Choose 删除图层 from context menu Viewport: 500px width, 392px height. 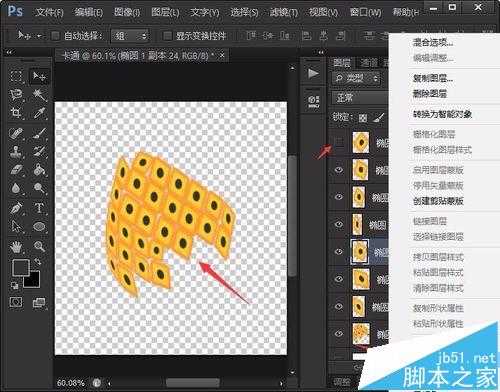tap(430, 94)
